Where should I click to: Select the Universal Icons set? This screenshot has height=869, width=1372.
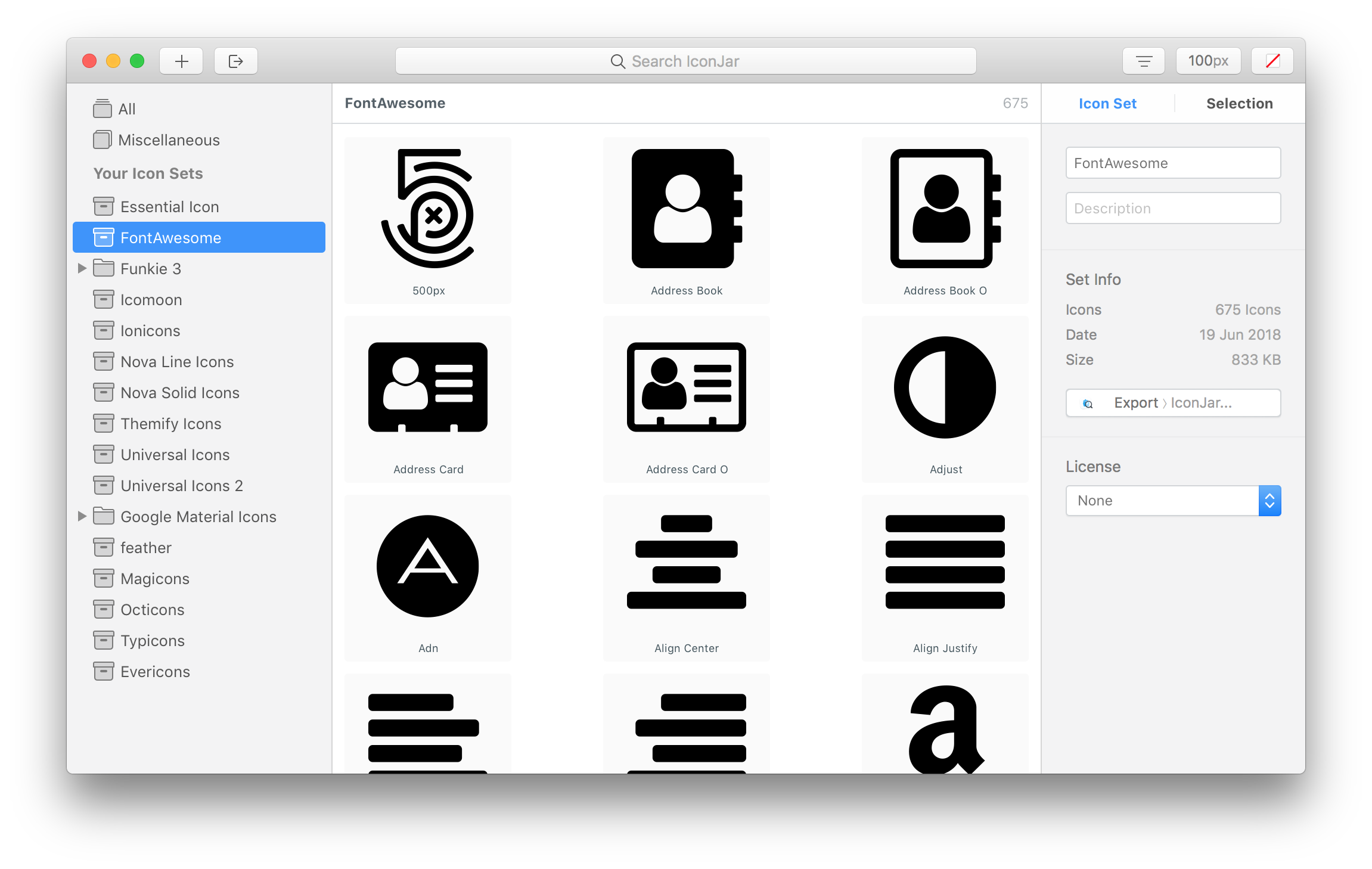point(199,455)
